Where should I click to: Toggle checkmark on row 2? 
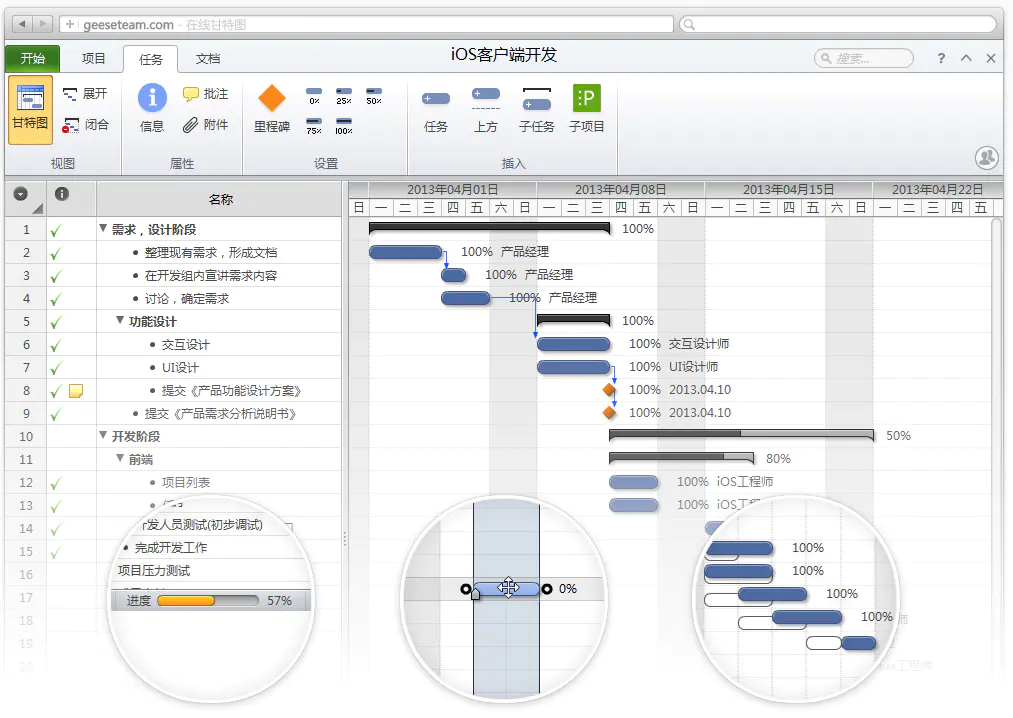pos(56,253)
